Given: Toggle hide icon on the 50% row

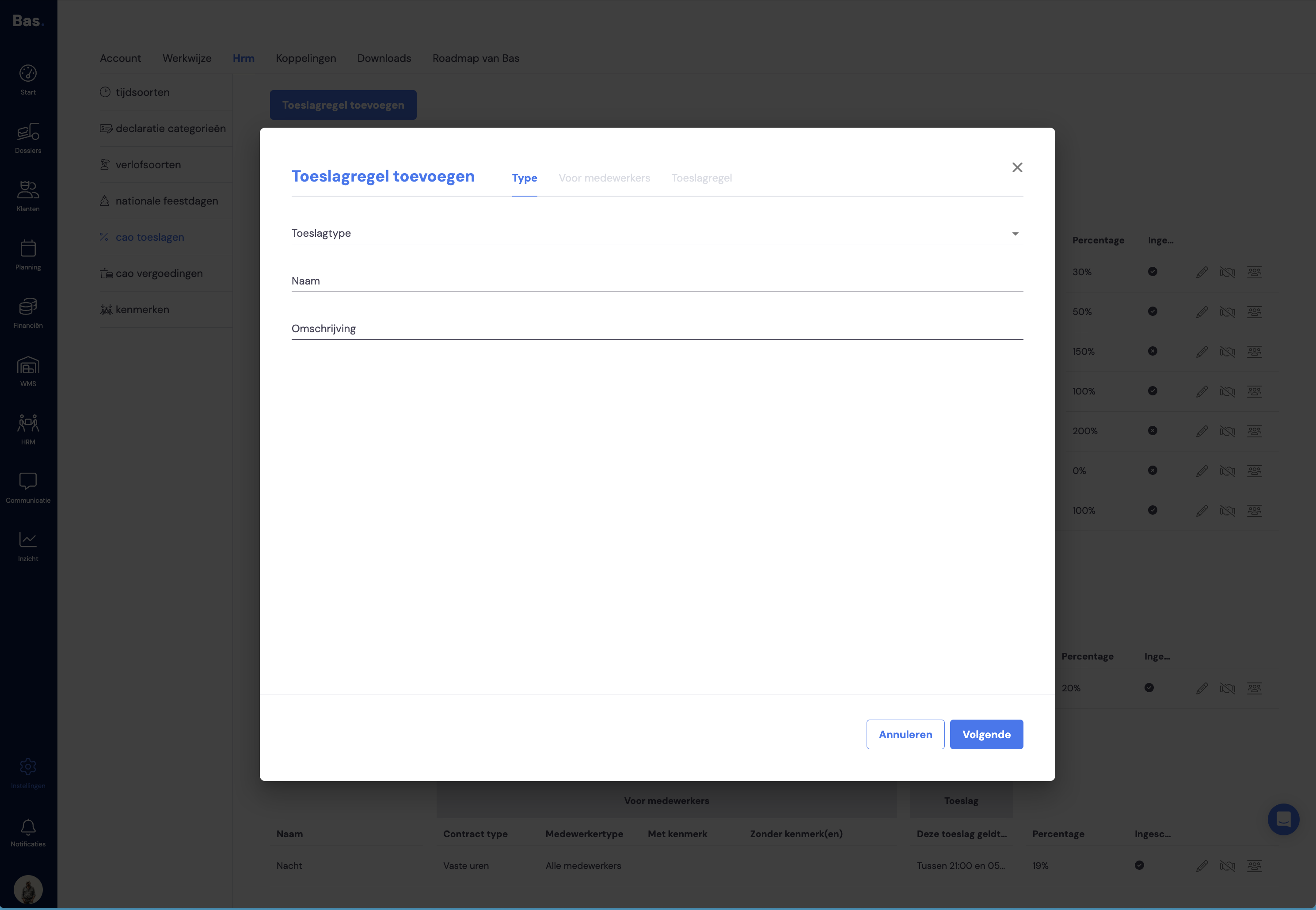Looking at the screenshot, I should coord(1228,312).
